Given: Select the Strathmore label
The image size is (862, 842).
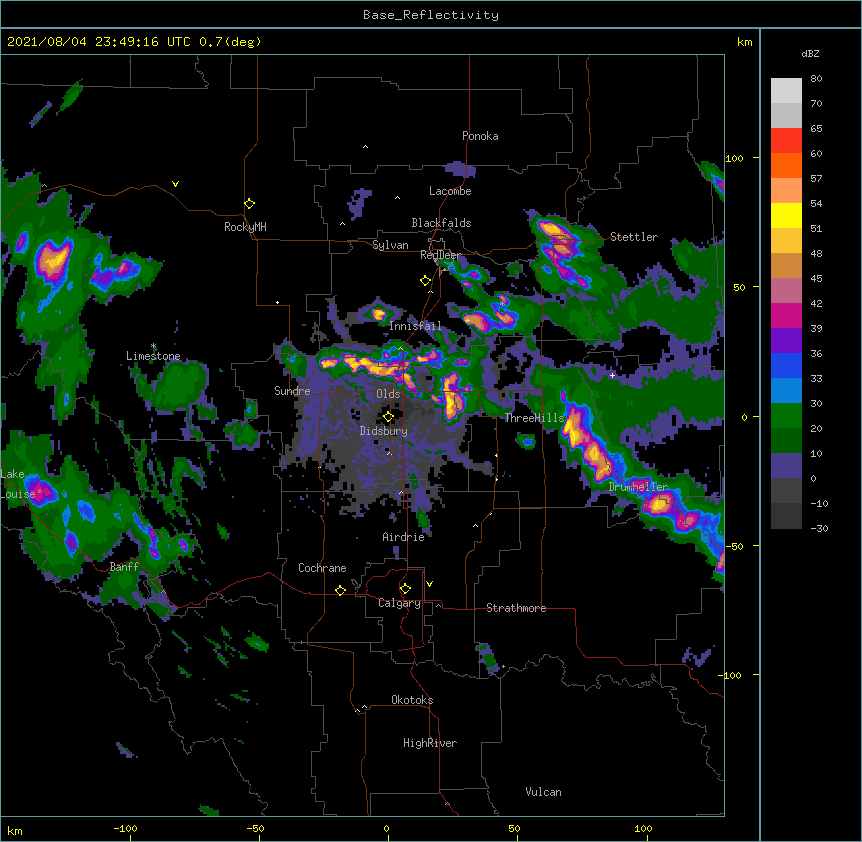Looking at the screenshot, I should (x=516, y=608).
